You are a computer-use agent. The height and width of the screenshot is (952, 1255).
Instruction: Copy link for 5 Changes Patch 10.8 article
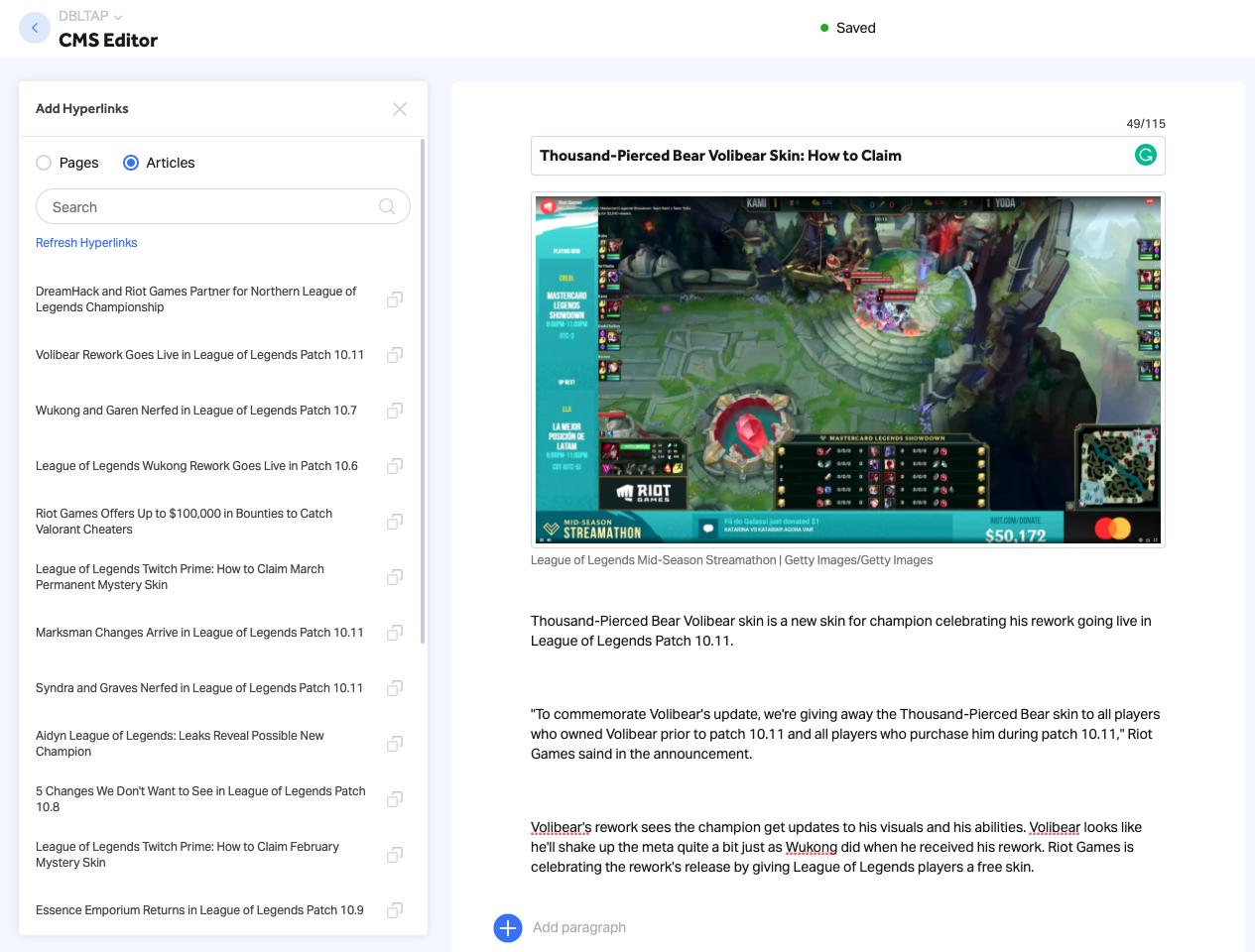[395, 799]
